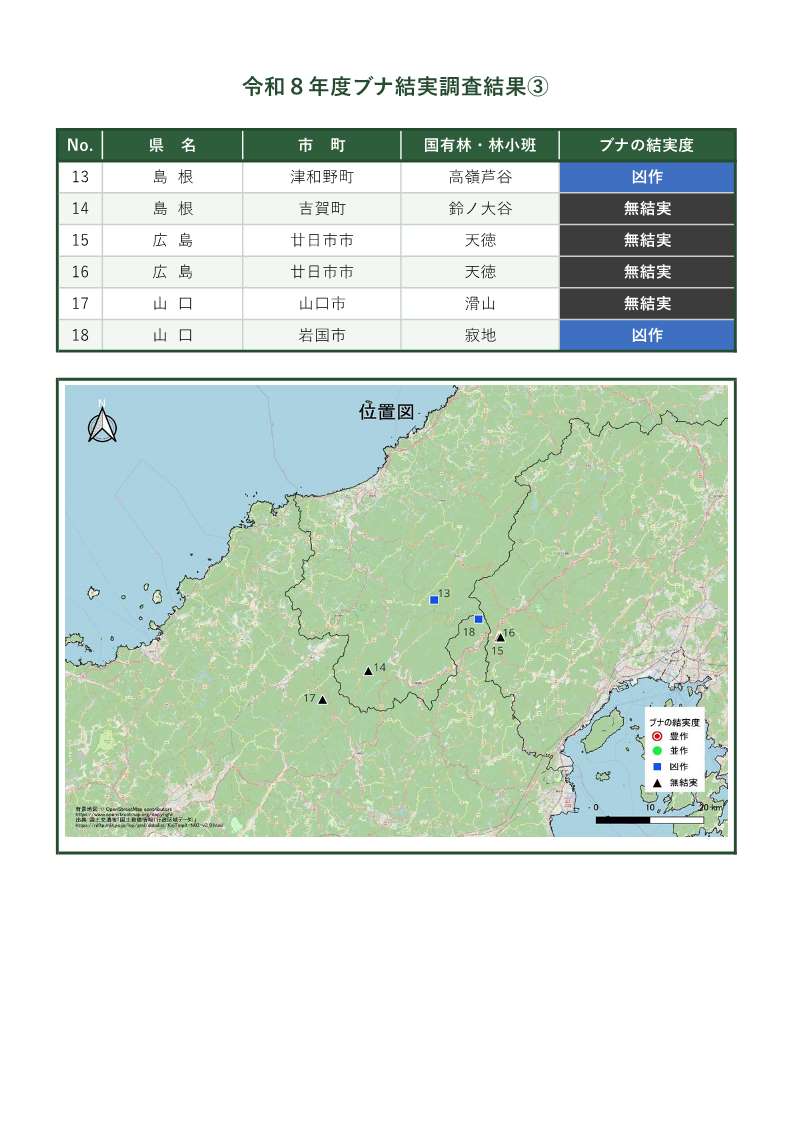The height and width of the screenshot is (1123, 794).
Task: Click the number 18 table cell
Action: click(x=80, y=334)
